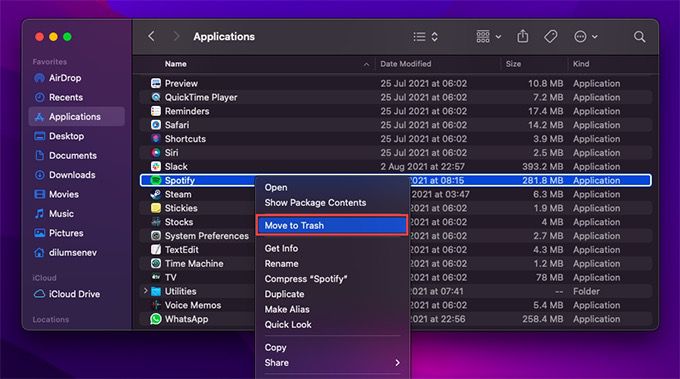The image size is (680, 379).
Task: Sort by the Name column header
Action: coord(176,64)
